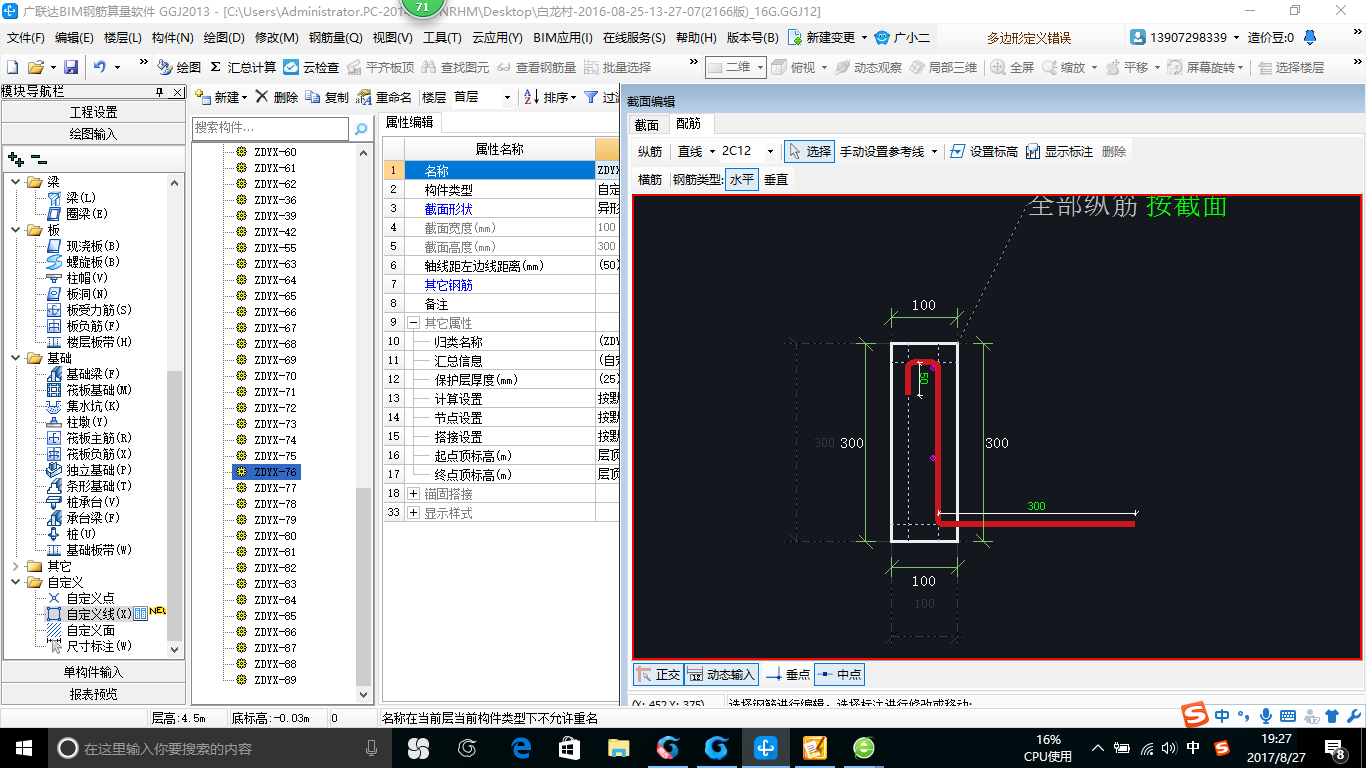Screen dimensions: 1366x768
Task: Click the Undo arrow icon
Action: click(x=100, y=67)
